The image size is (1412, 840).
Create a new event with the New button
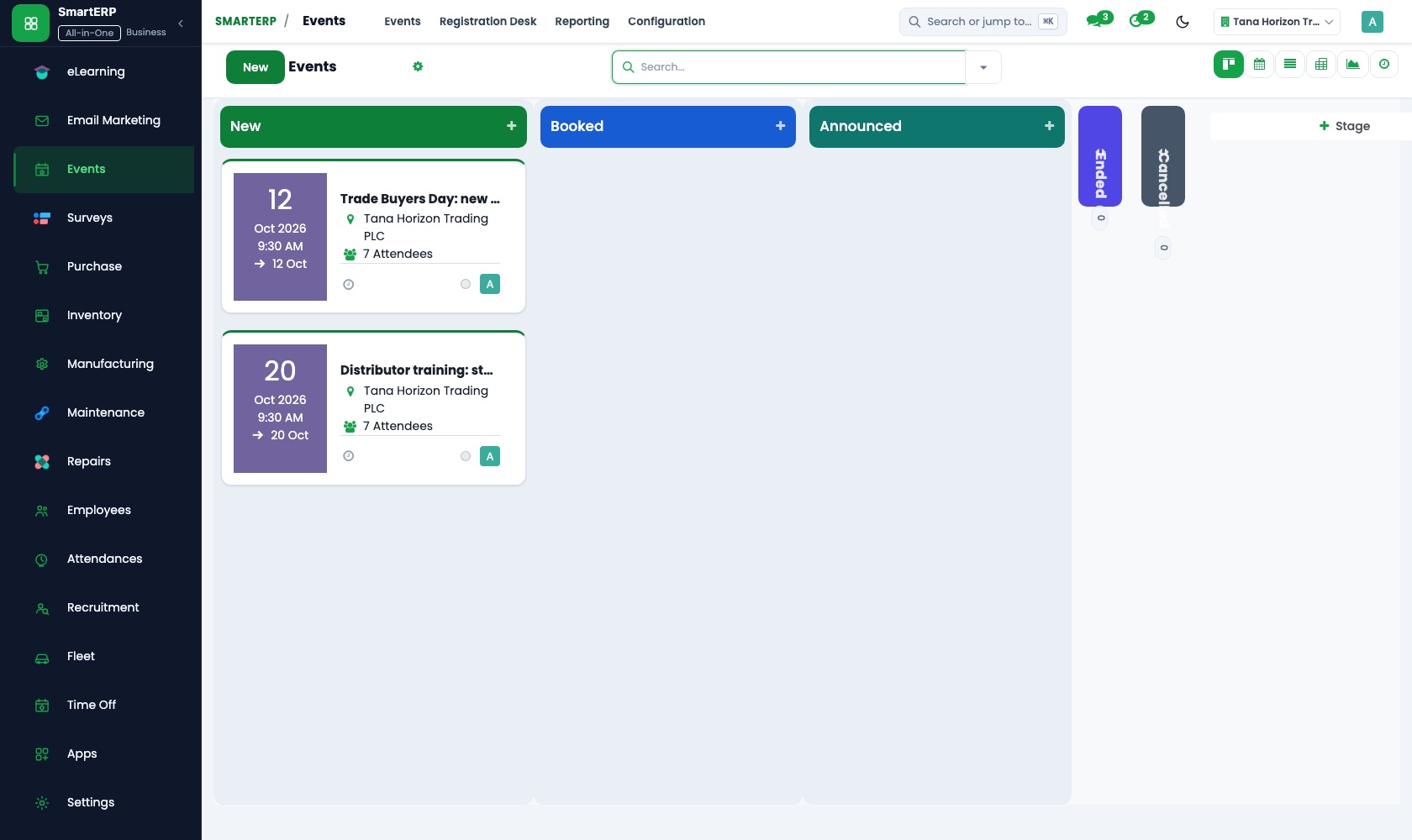pyautogui.click(x=256, y=67)
